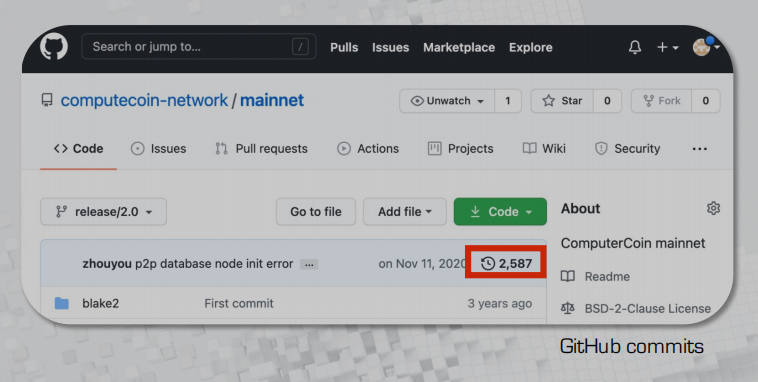Switch to the Security tab
Viewport: 758px width, 382px height.
tap(627, 148)
